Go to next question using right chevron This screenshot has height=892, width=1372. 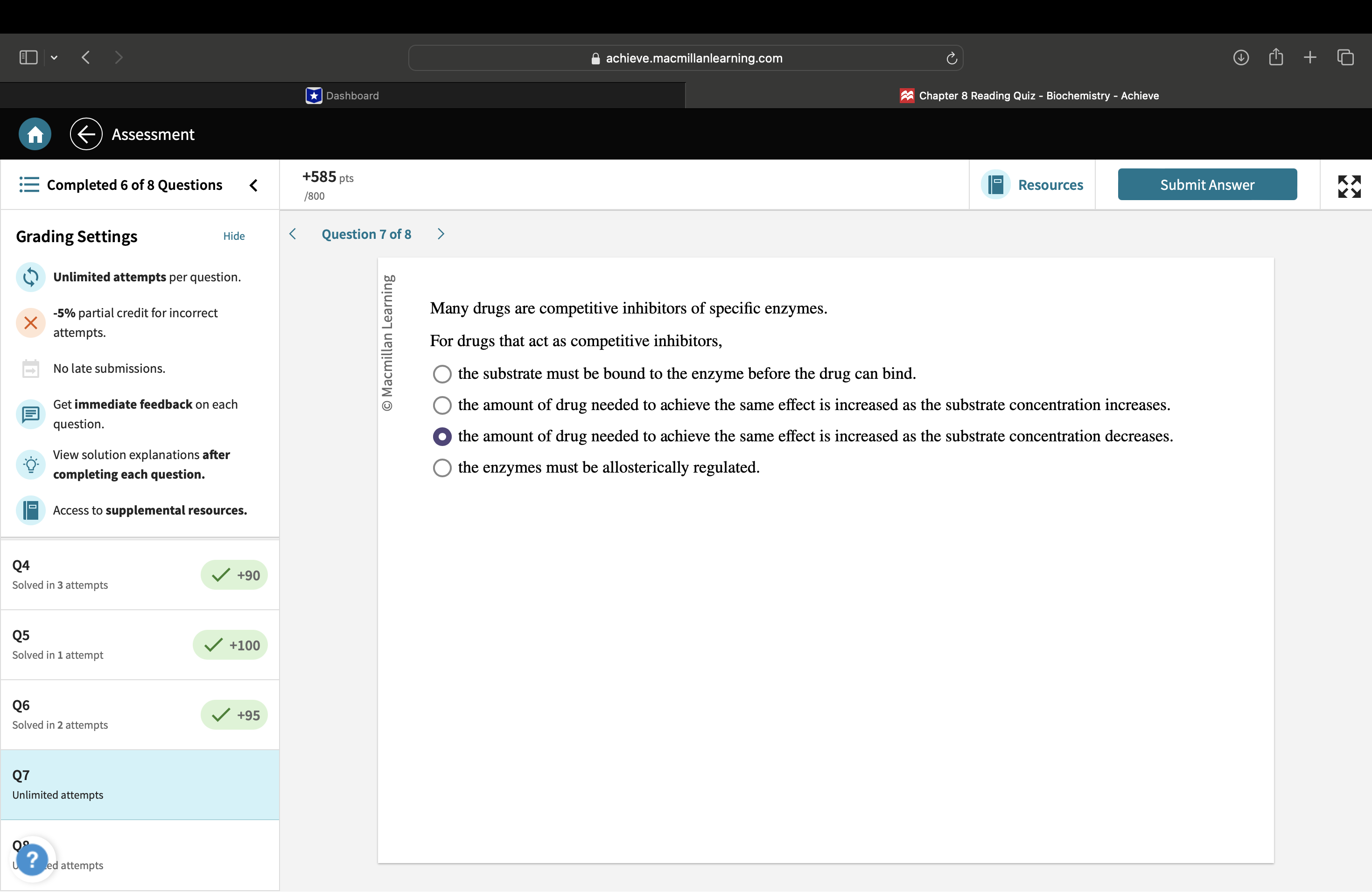(x=441, y=234)
